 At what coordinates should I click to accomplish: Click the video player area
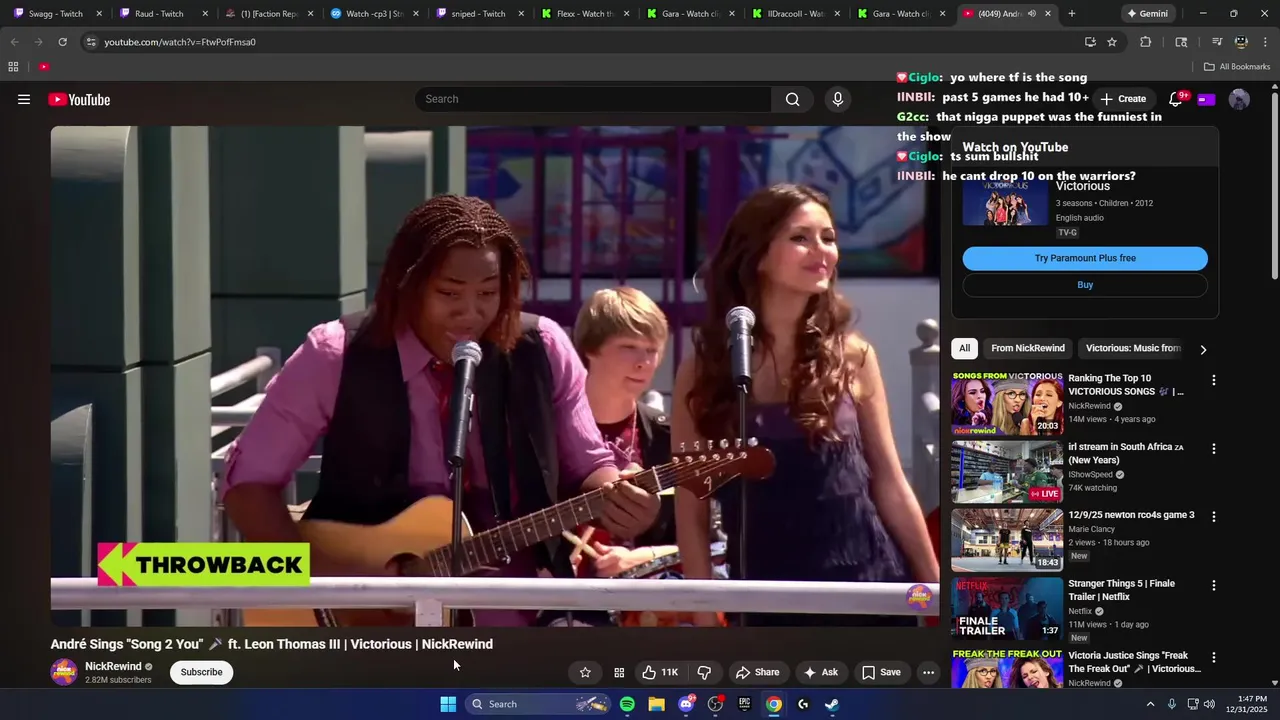tap(495, 376)
